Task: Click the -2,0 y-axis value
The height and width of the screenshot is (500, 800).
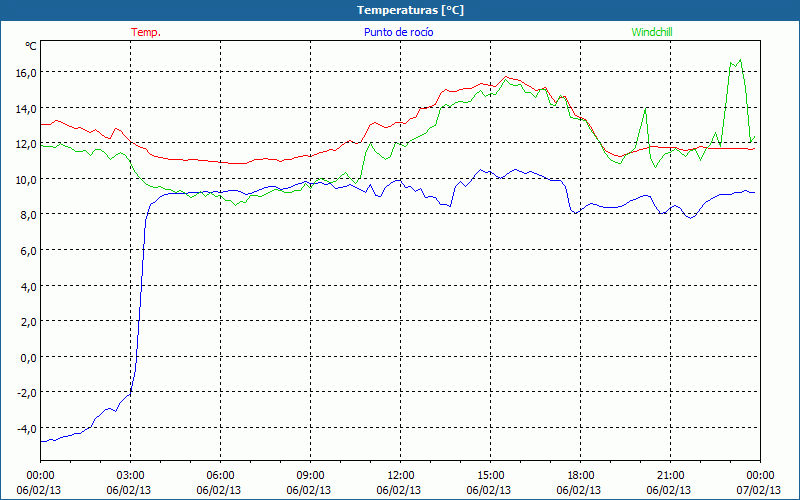Action: pyautogui.click(x=26, y=393)
